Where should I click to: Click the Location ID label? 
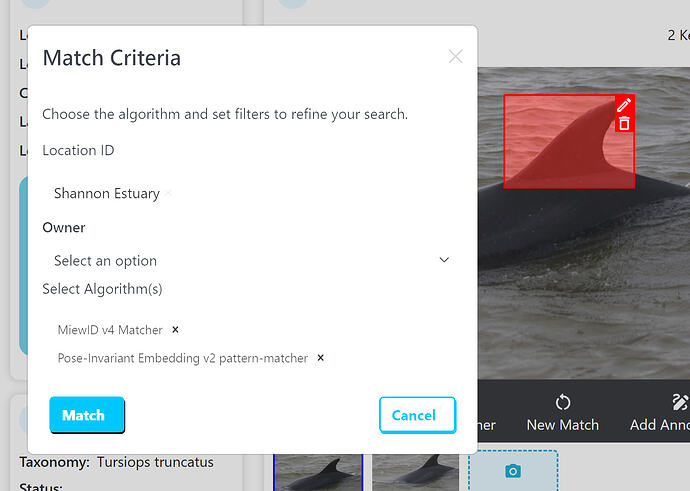coord(78,150)
